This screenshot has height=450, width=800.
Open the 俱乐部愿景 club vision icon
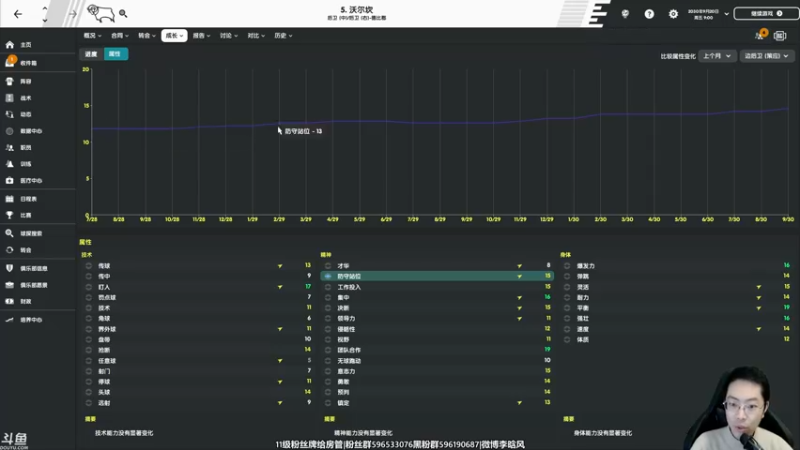click(x=10, y=285)
